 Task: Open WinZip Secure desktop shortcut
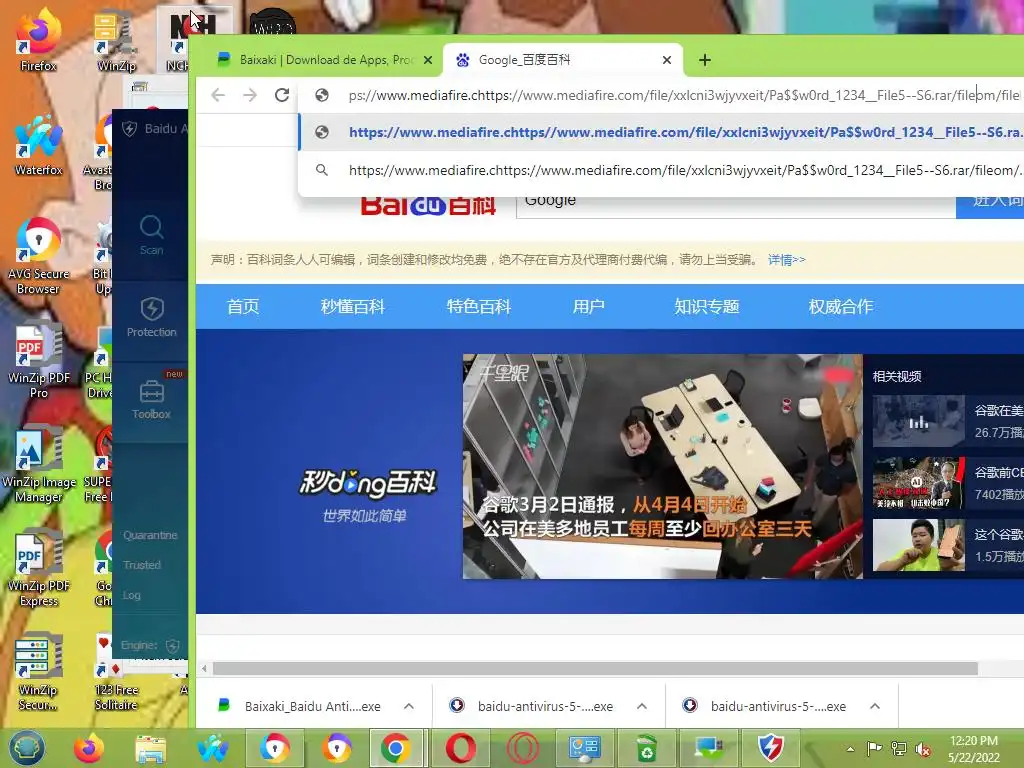38,673
